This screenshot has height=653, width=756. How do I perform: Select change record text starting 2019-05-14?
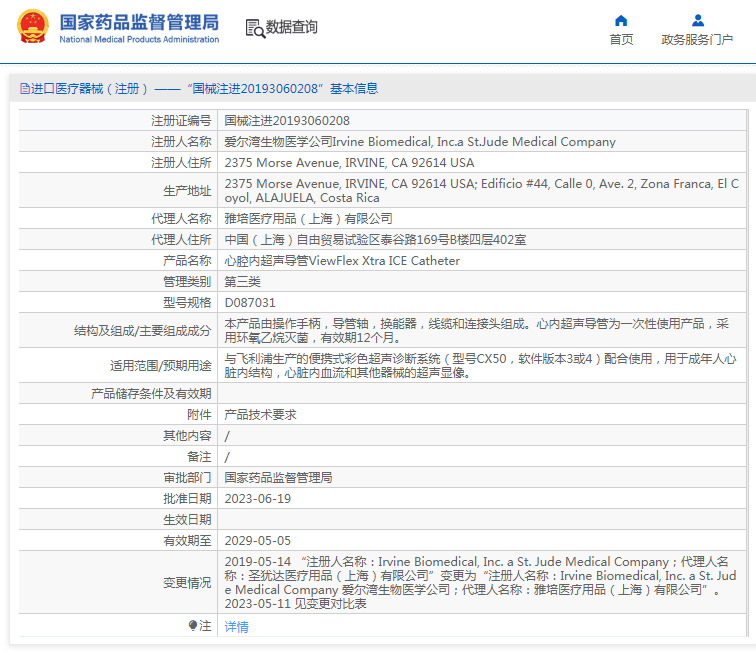[x=482, y=582]
